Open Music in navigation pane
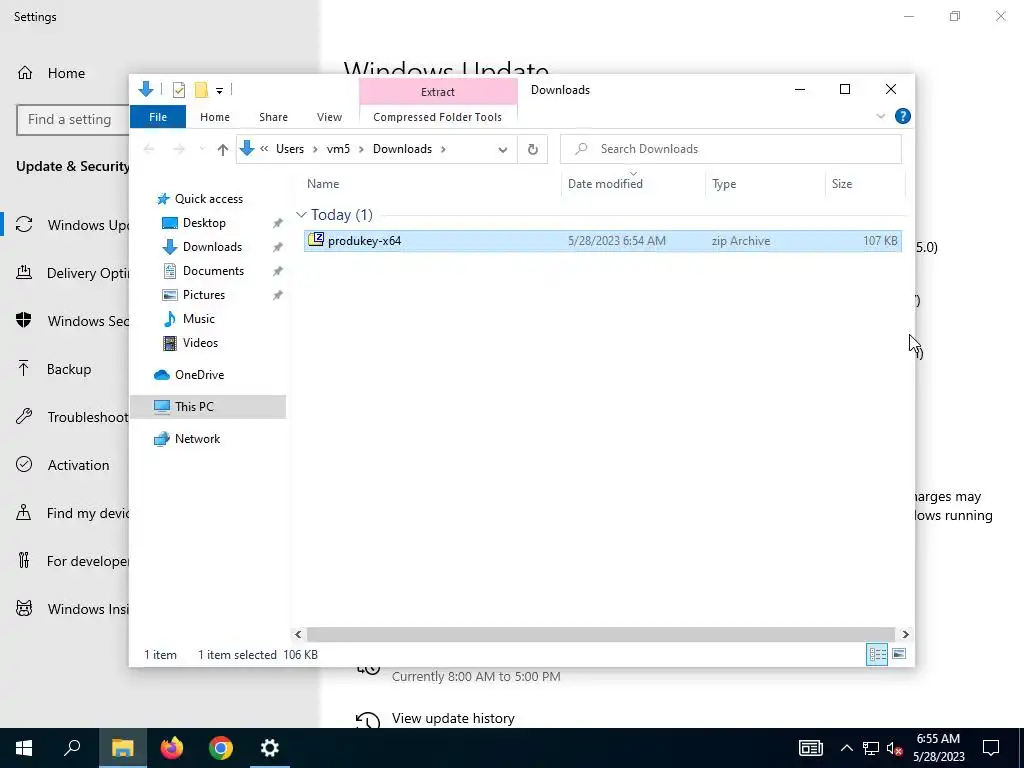The image size is (1024, 768). (x=199, y=319)
